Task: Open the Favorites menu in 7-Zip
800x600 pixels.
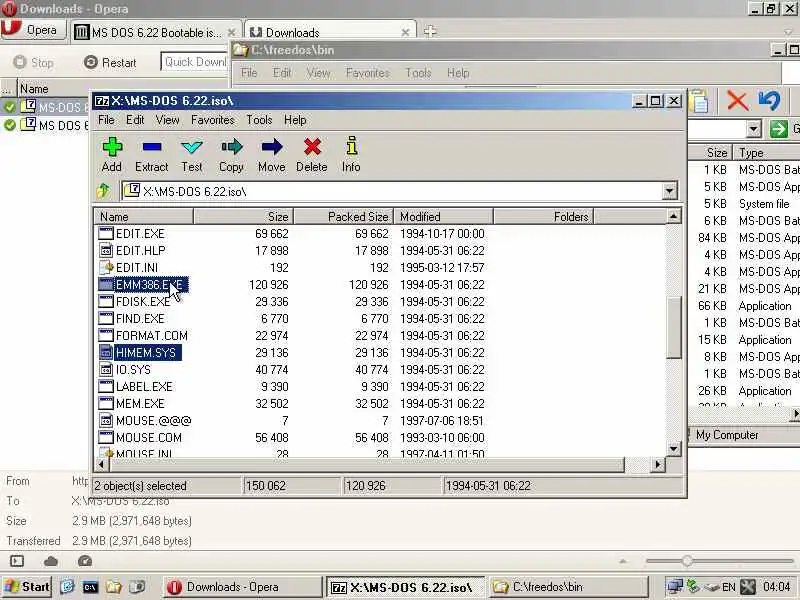Action: point(213,120)
